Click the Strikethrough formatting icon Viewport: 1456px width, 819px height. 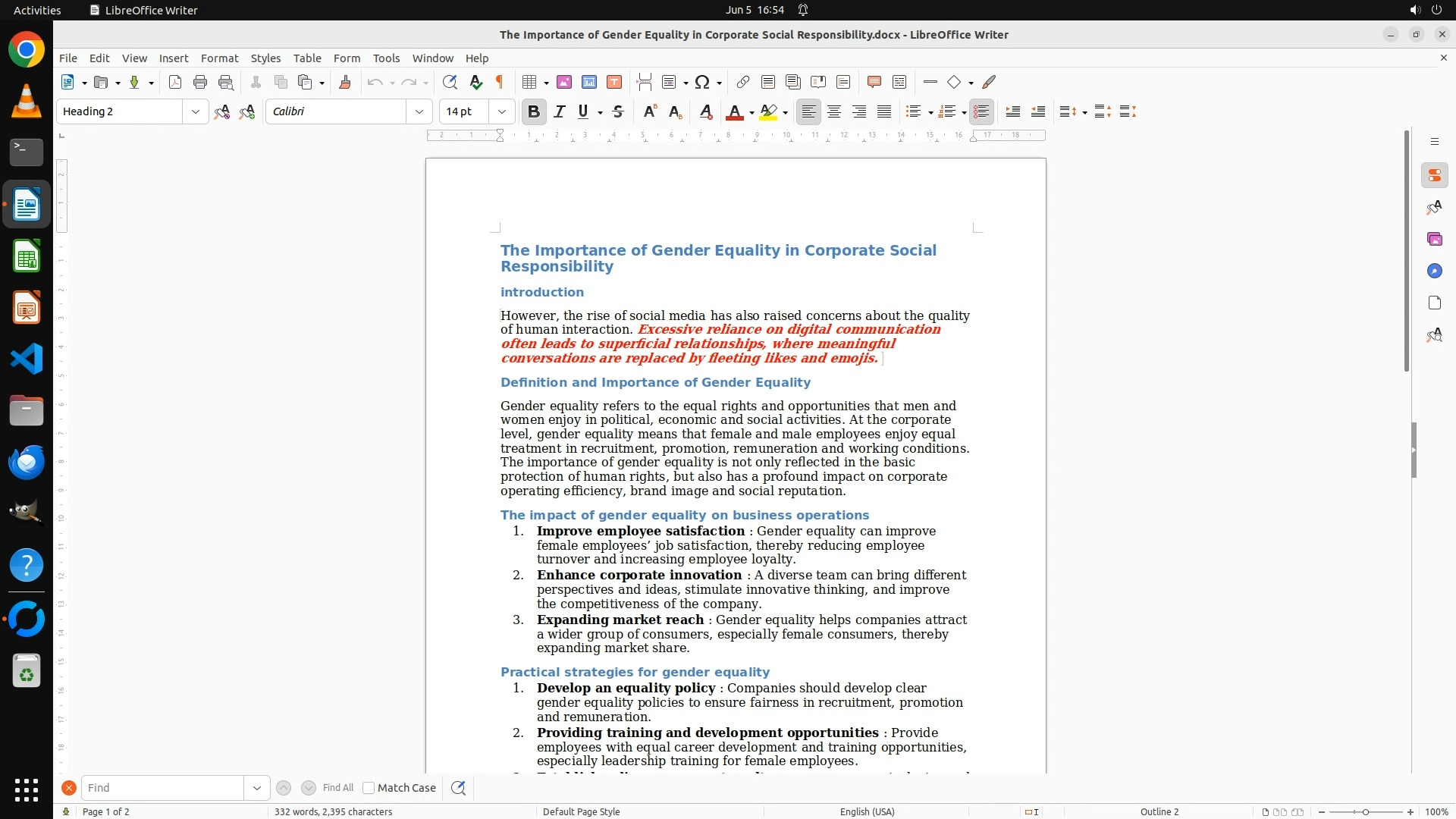pos(618,111)
